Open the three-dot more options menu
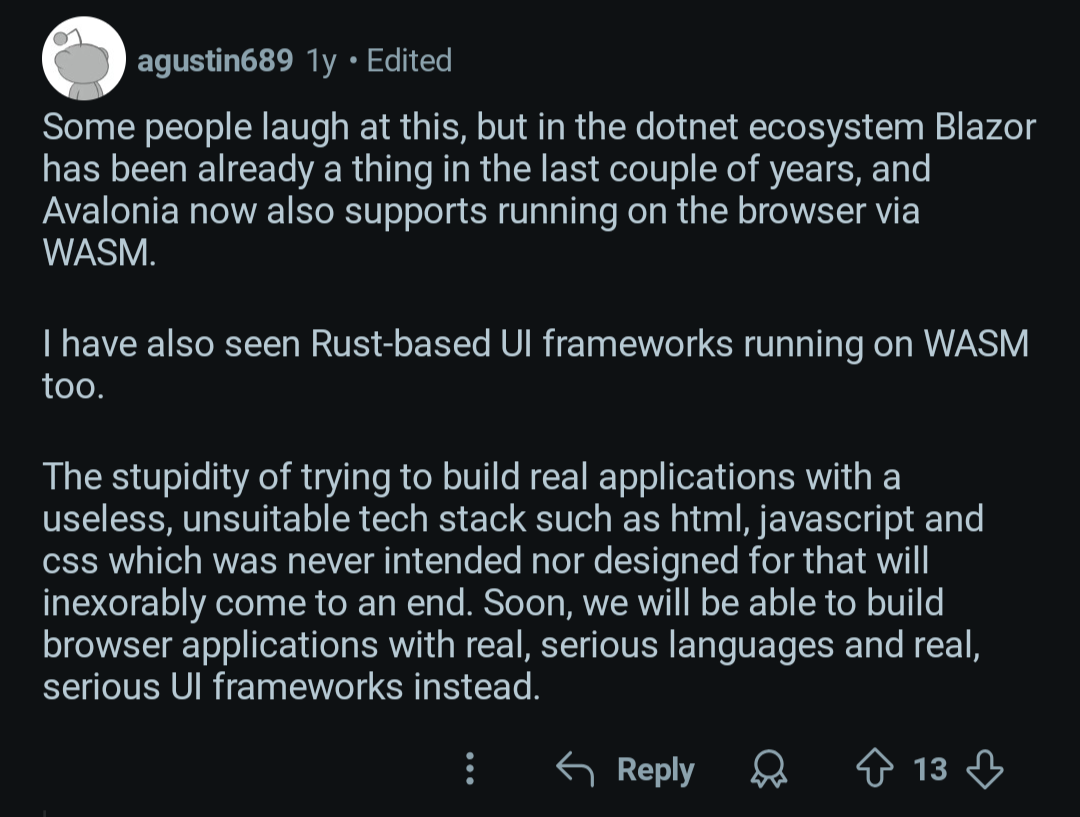Image resolution: width=1080 pixels, height=817 pixels. point(470,768)
